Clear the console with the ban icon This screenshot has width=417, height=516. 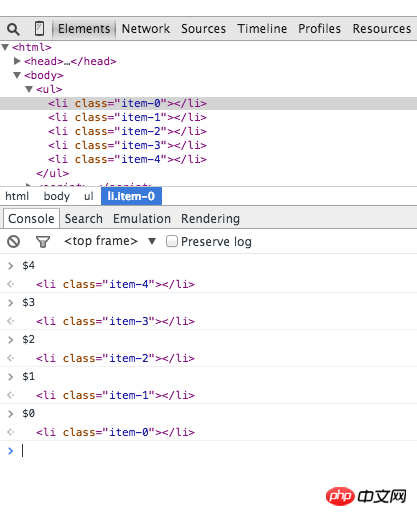click(14, 241)
